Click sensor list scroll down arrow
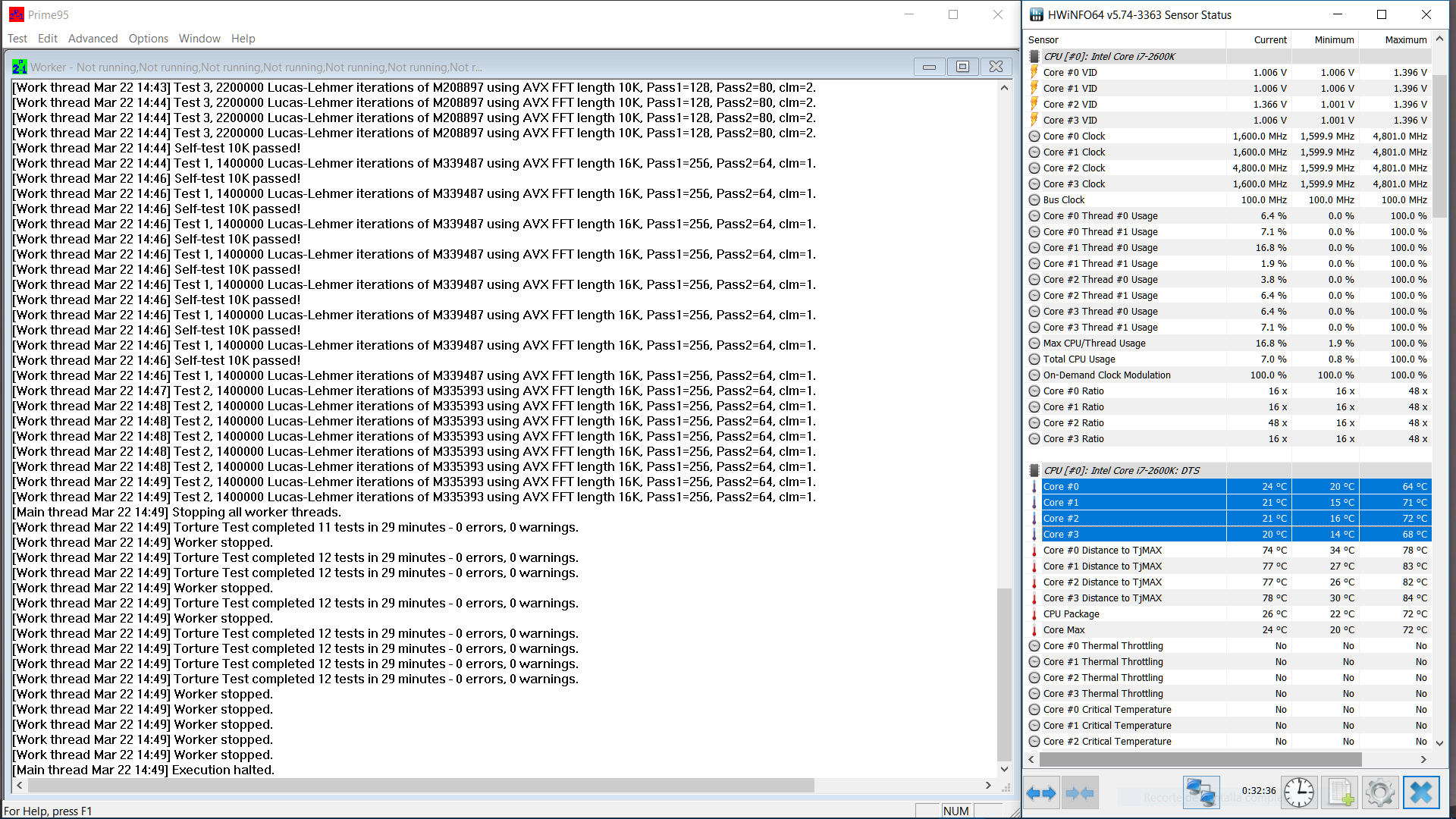The image size is (1456, 819). click(1439, 743)
